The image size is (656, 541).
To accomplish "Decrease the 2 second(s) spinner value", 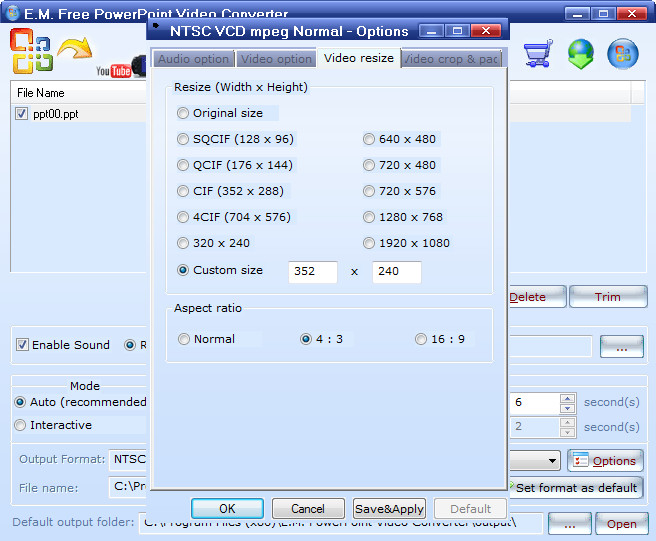I will (567, 432).
